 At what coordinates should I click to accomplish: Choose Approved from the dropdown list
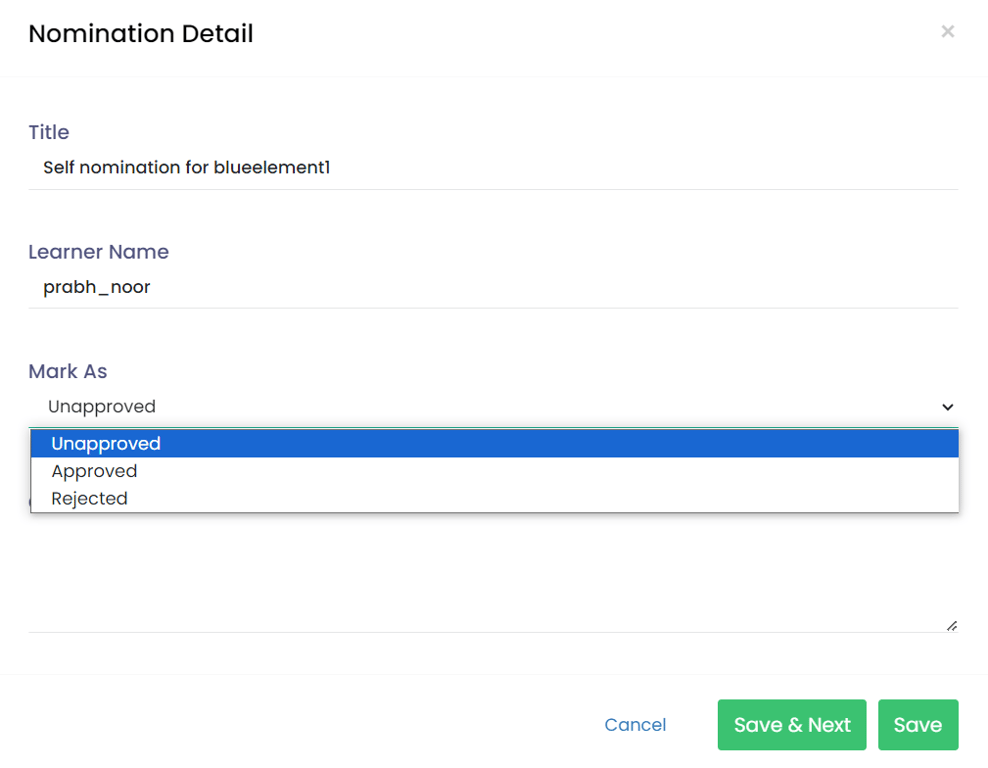pyautogui.click(x=94, y=471)
